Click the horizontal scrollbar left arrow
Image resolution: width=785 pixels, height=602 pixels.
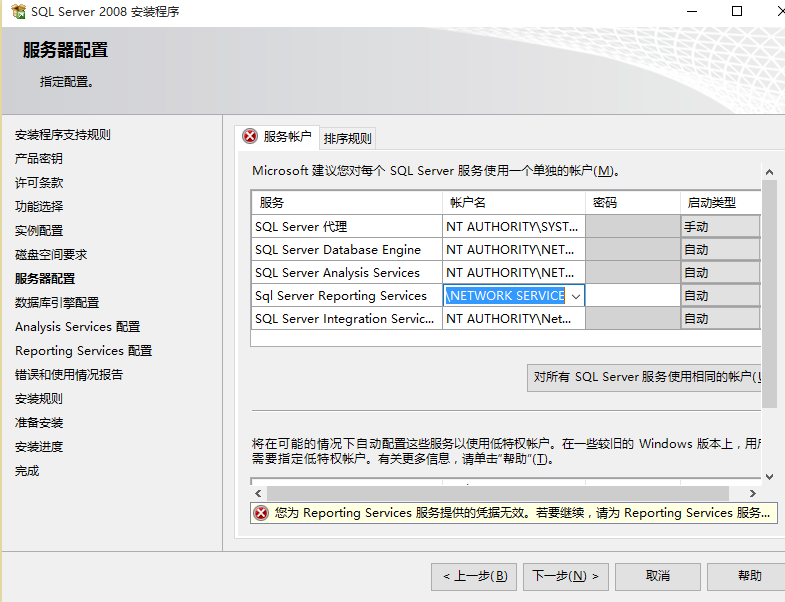[258, 493]
